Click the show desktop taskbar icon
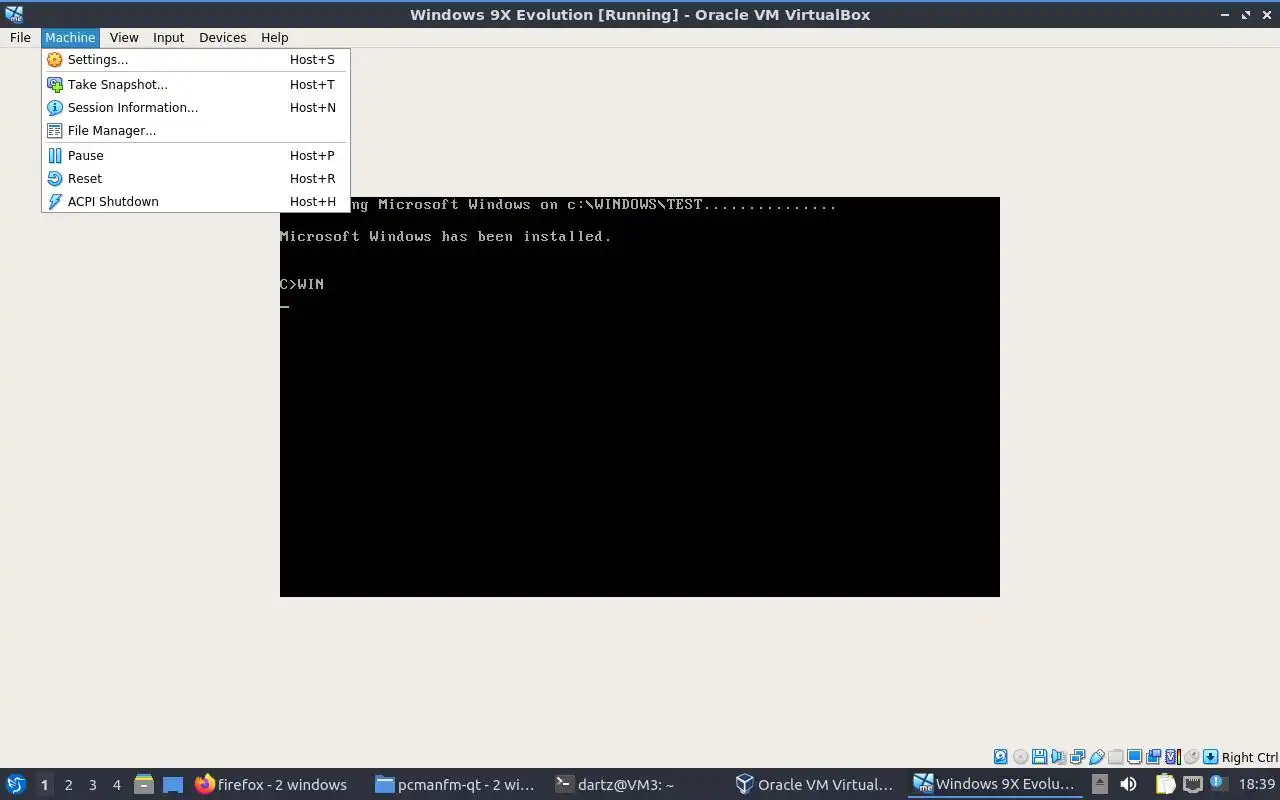The image size is (1280, 800). coord(173,785)
